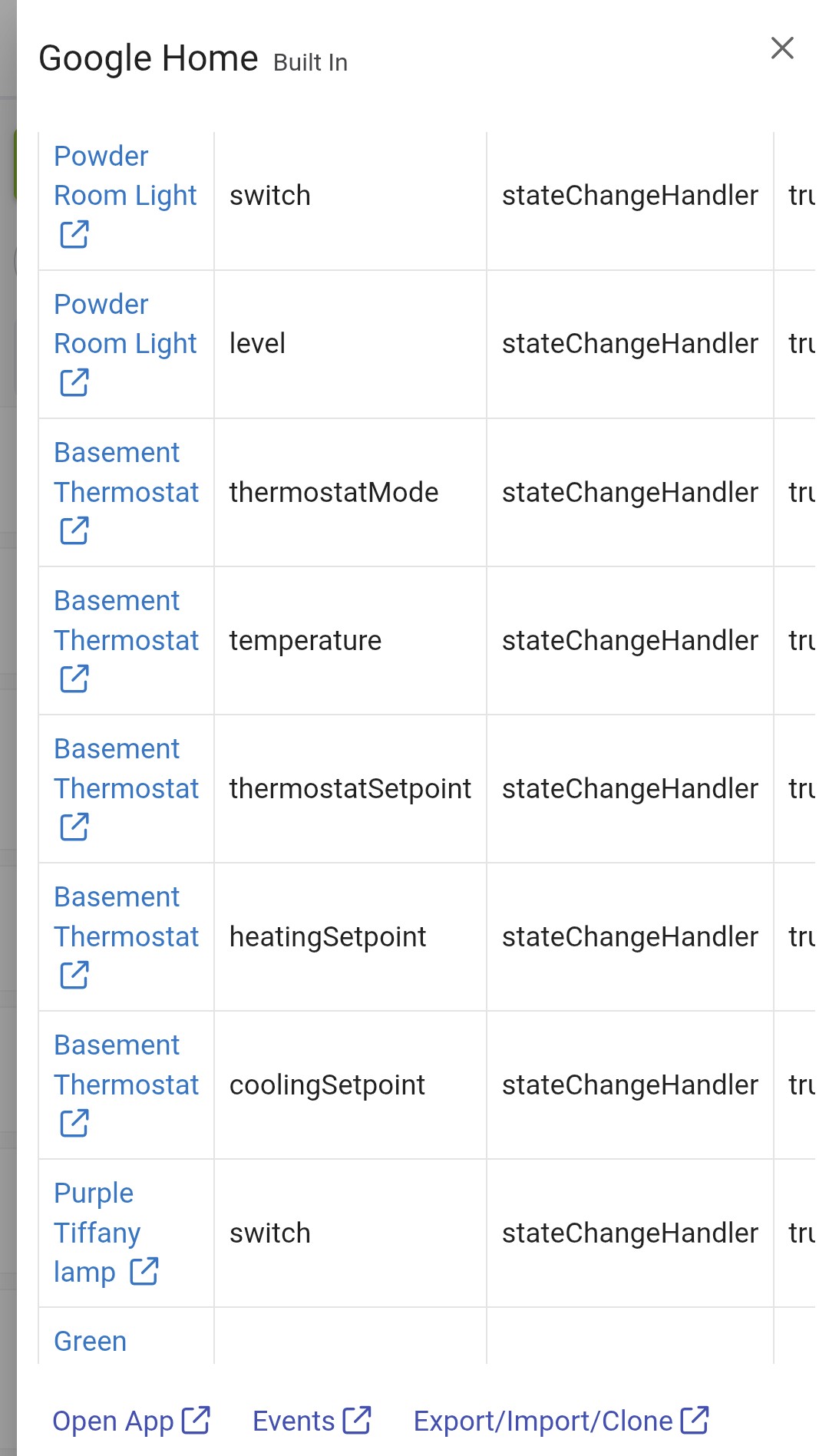This screenshot has height=1456, width=829.
Task: Select the thermostatSetpoint attribute cell
Action: pyautogui.click(x=350, y=788)
